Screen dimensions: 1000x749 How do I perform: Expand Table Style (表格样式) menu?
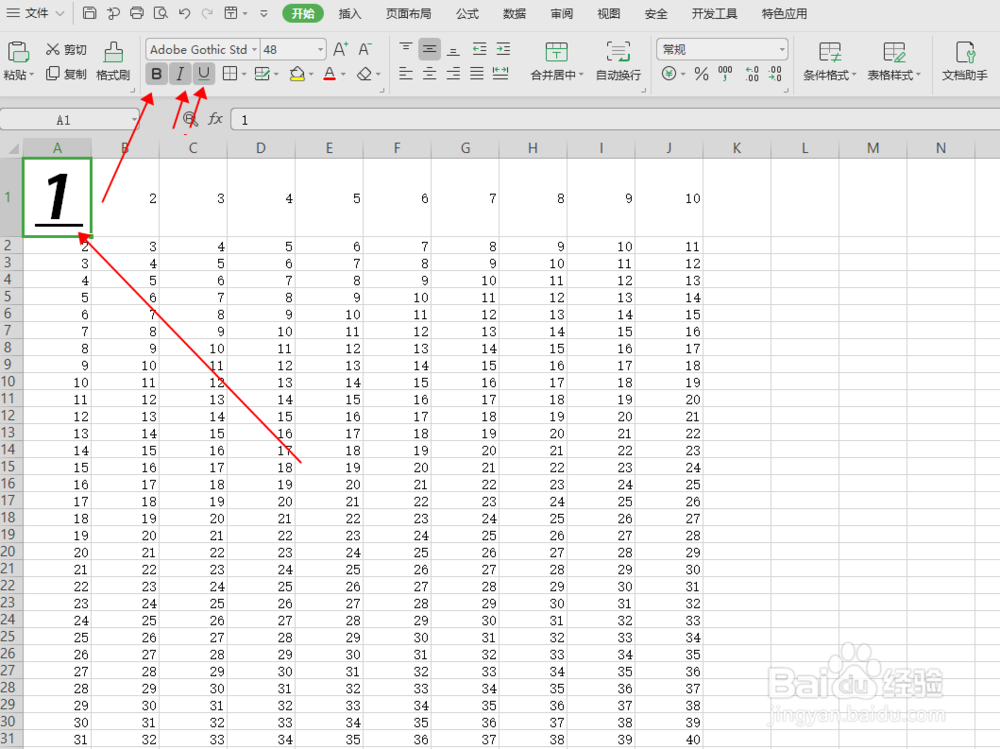894,62
